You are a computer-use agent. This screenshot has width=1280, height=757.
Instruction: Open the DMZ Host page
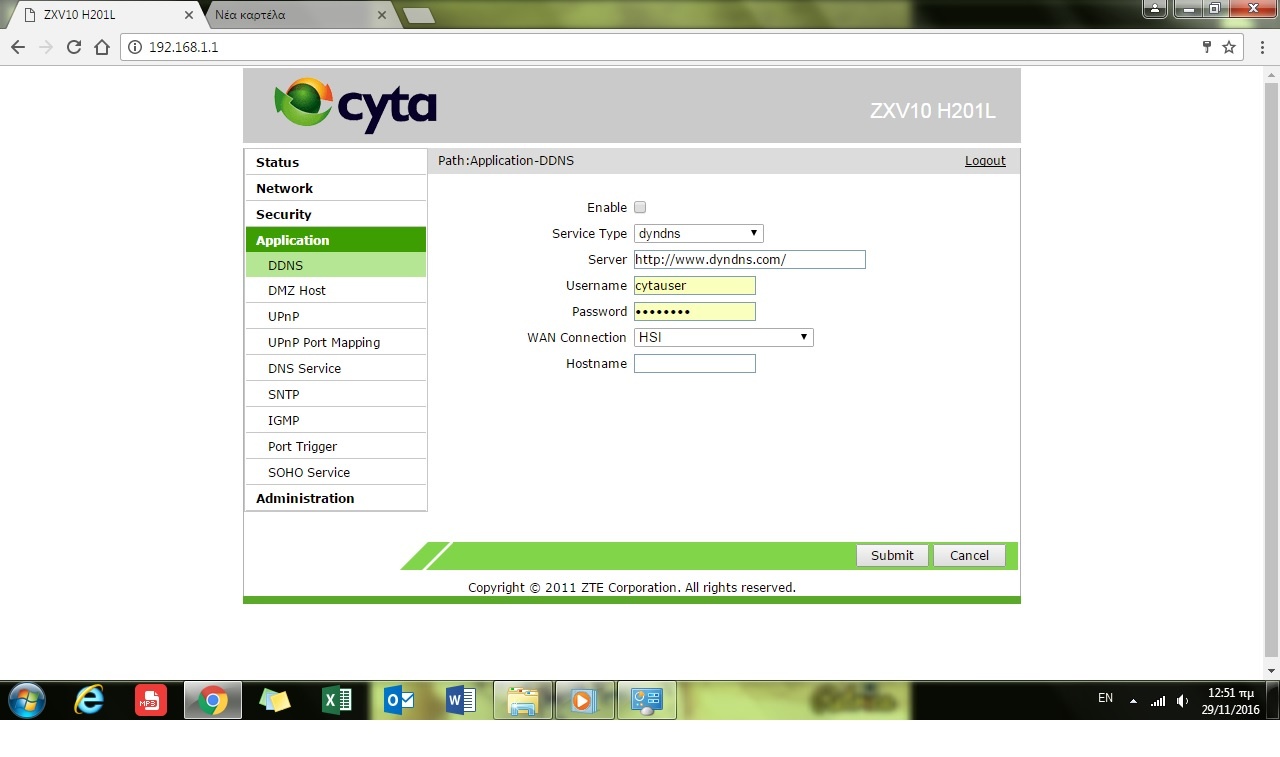297,291
